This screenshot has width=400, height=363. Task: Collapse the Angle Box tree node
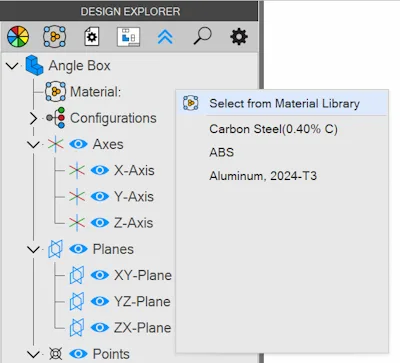pos(12,66)
